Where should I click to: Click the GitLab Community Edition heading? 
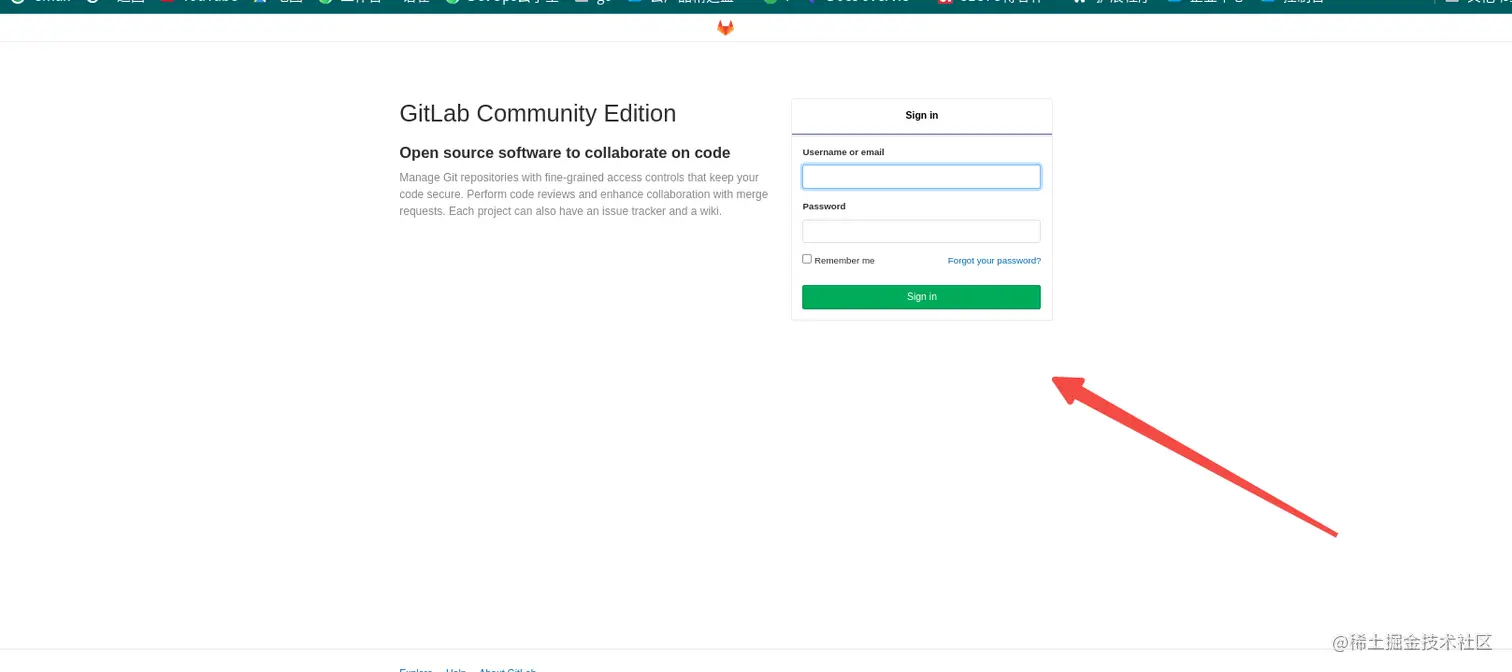click(538, 113)
